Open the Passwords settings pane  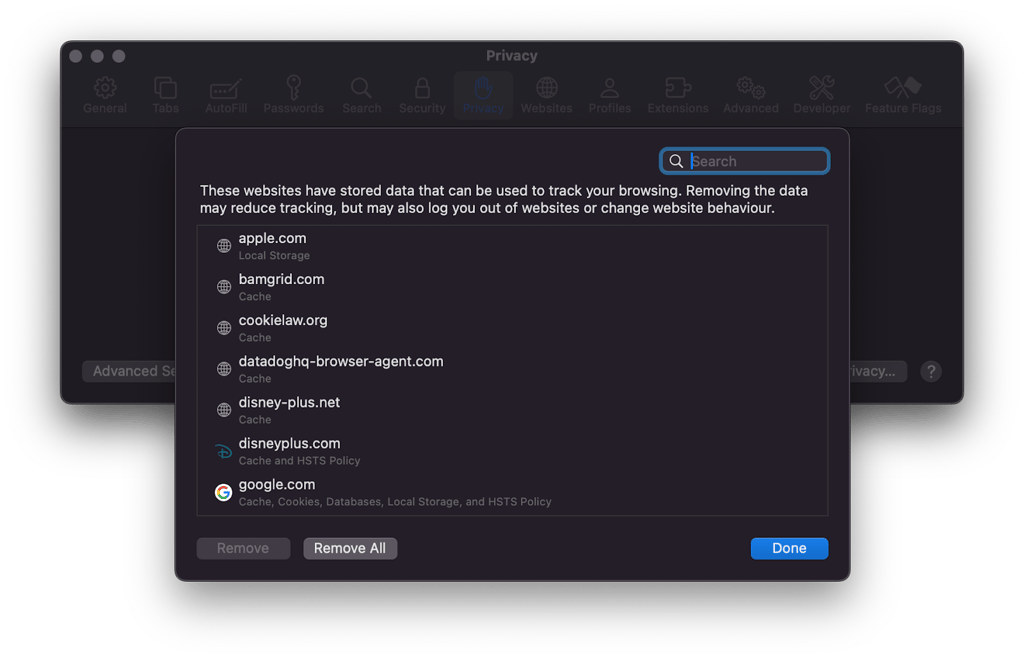coord(293,95)
